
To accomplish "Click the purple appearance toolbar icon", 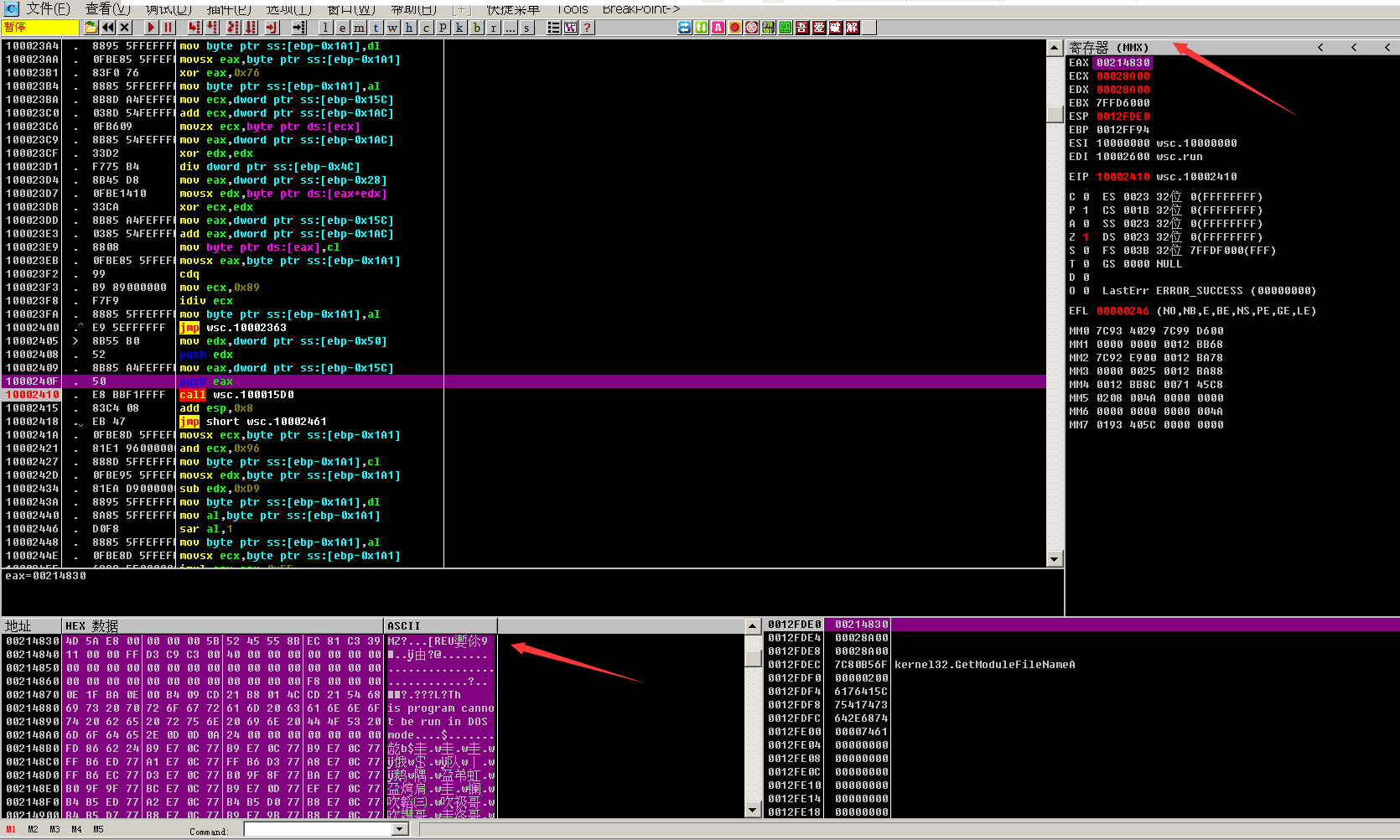I will [570, 28].
